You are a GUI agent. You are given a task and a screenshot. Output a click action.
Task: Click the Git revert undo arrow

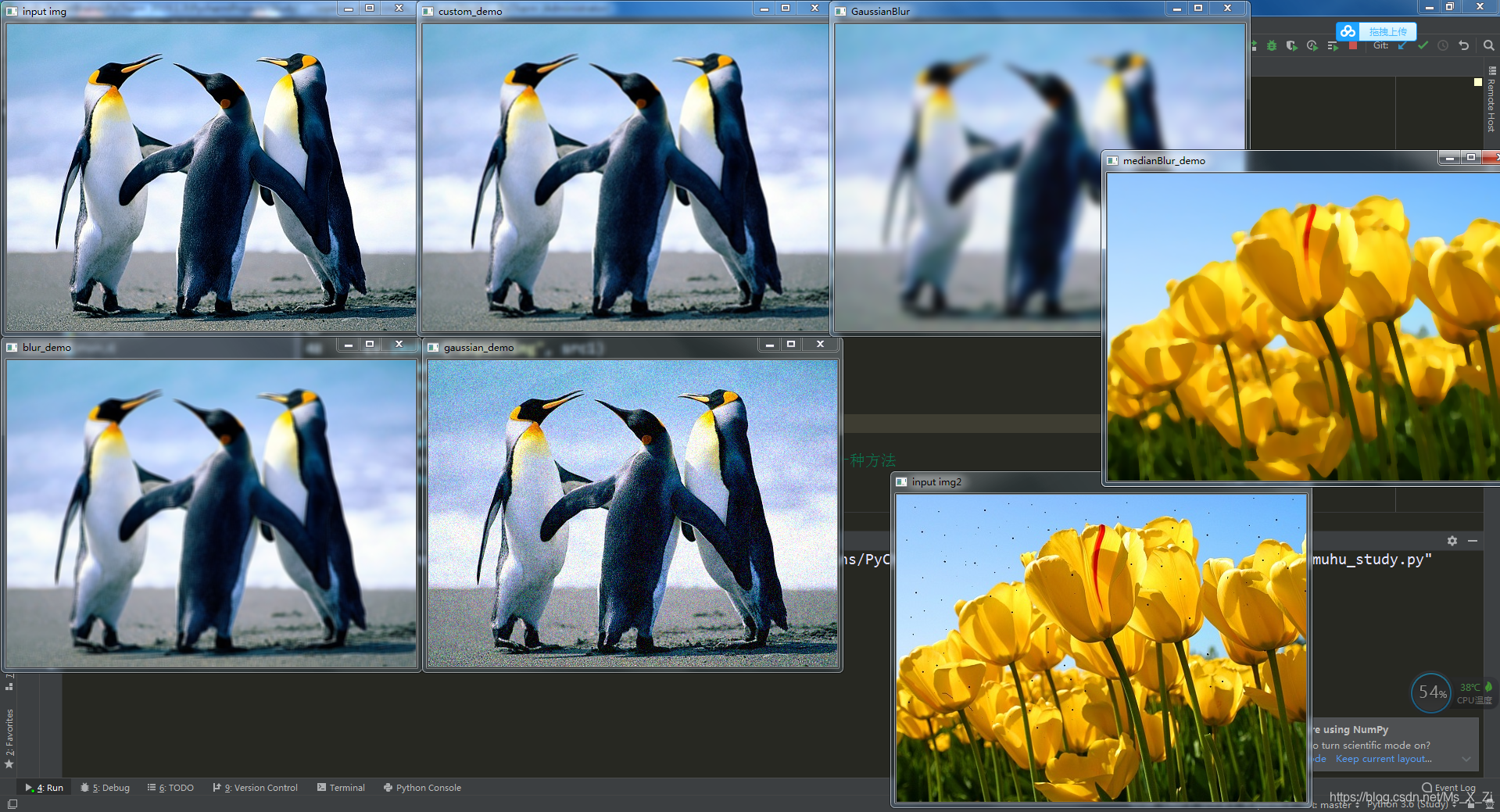point(1463,46)
